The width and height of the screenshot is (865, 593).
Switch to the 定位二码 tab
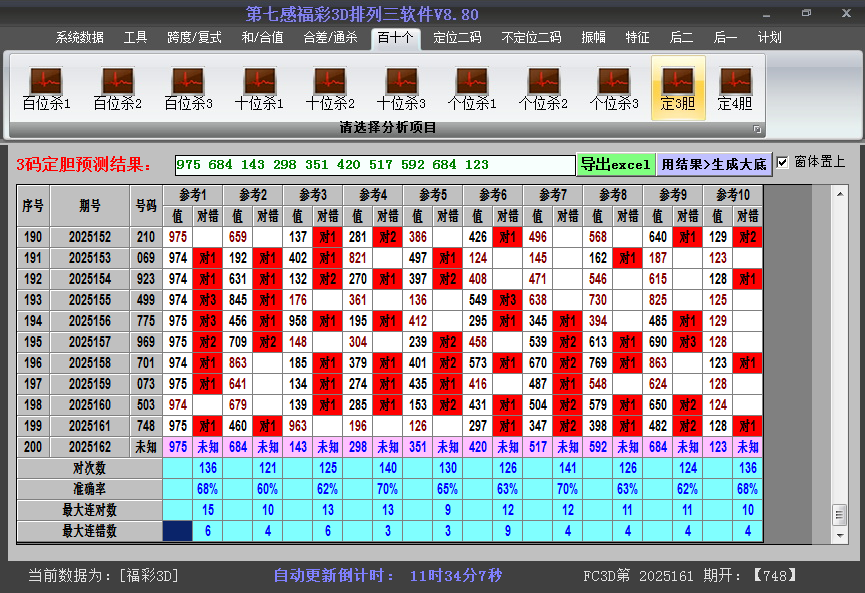pyautogui.click(x=457, y=38)
